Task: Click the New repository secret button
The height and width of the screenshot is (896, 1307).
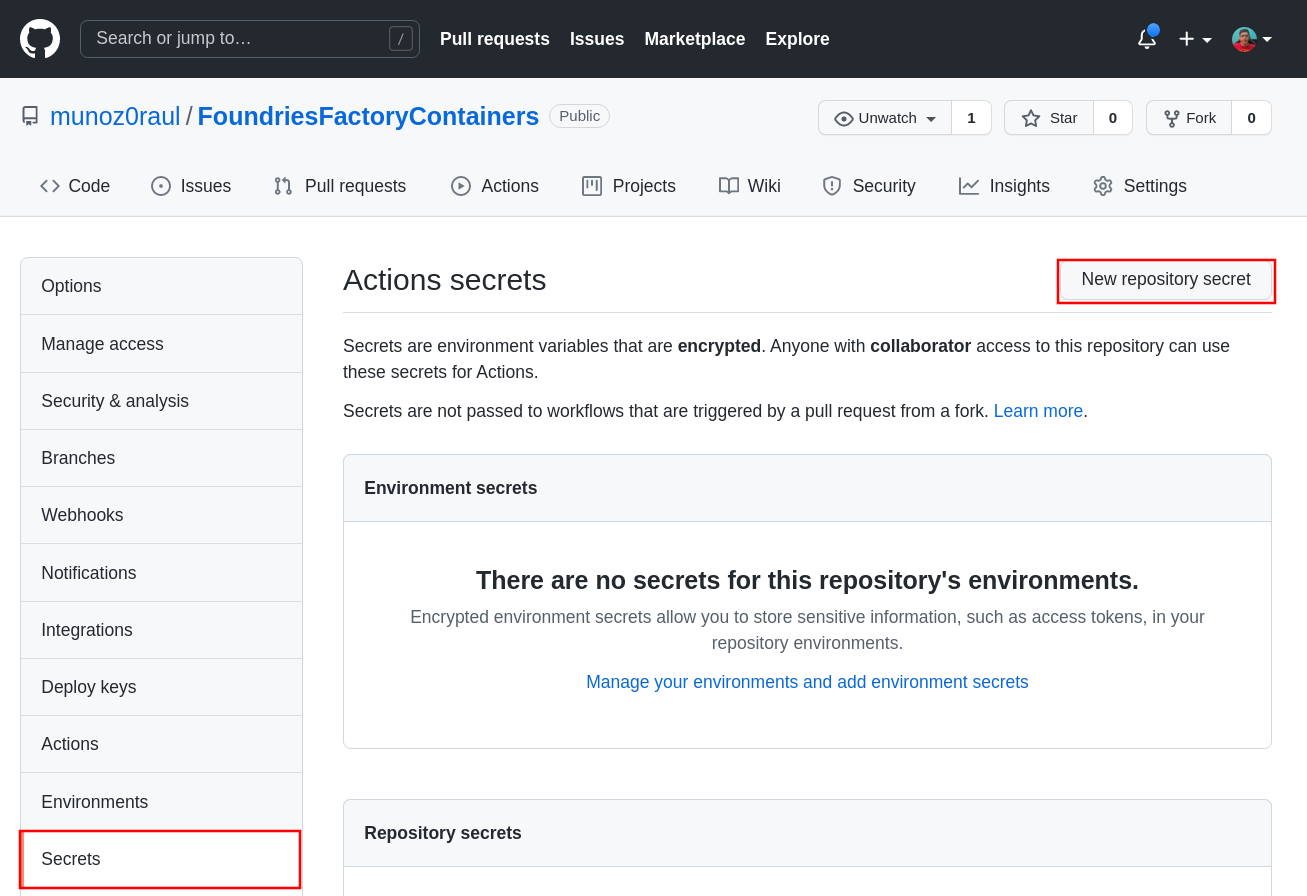Action: [1165, 280]
